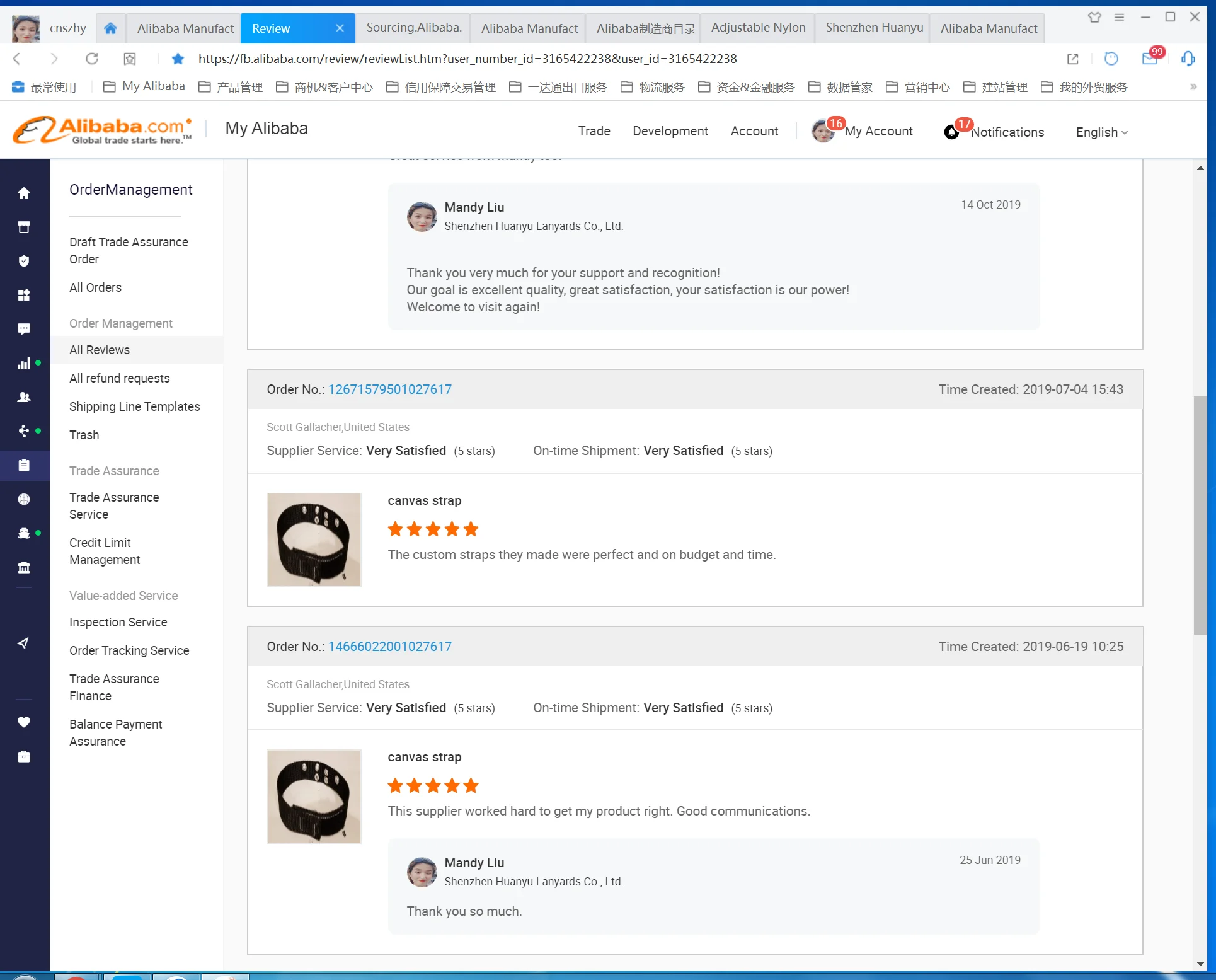The height and width of the screenshot is (980, 1216).
Task: Open All refund requests in sidebar
Action: point(119,378)
